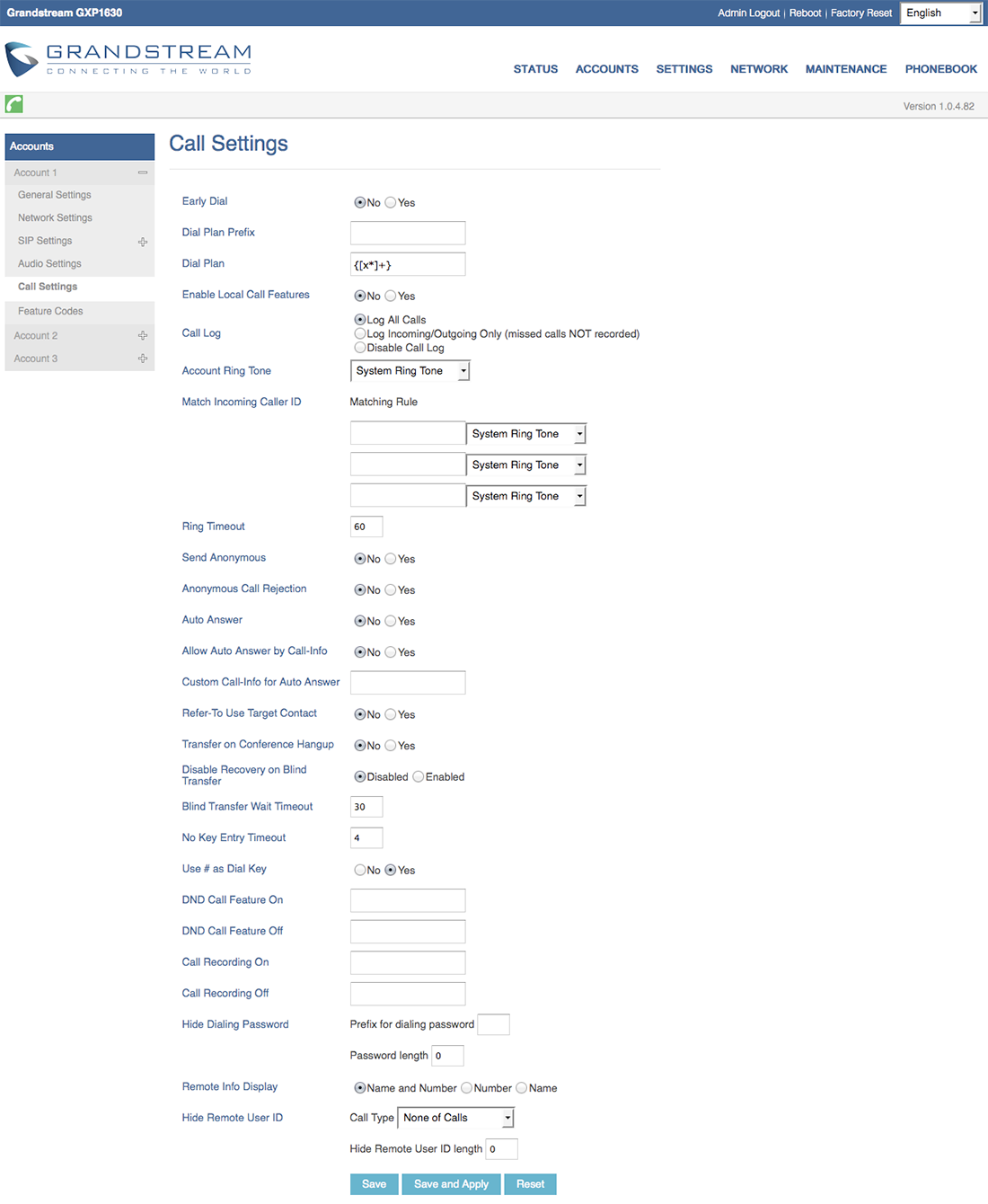
Task: Click the Hide Dialing Password label
Action: [235, 1024]
